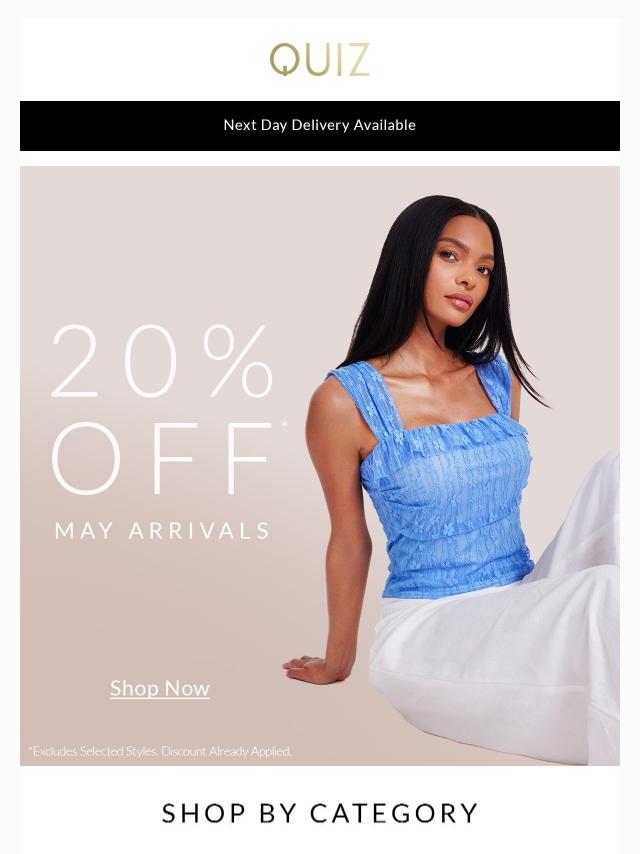Viewport: 640px width, 854px height.
Task: Open the Next Day Delivery Available banner
Action: click(x=320, y=126)
